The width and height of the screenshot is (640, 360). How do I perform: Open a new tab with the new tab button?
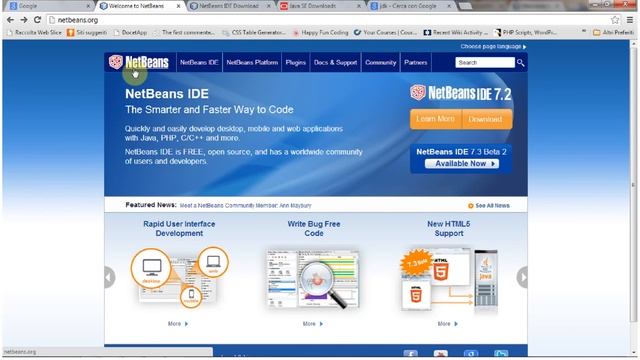pos(465,6)
